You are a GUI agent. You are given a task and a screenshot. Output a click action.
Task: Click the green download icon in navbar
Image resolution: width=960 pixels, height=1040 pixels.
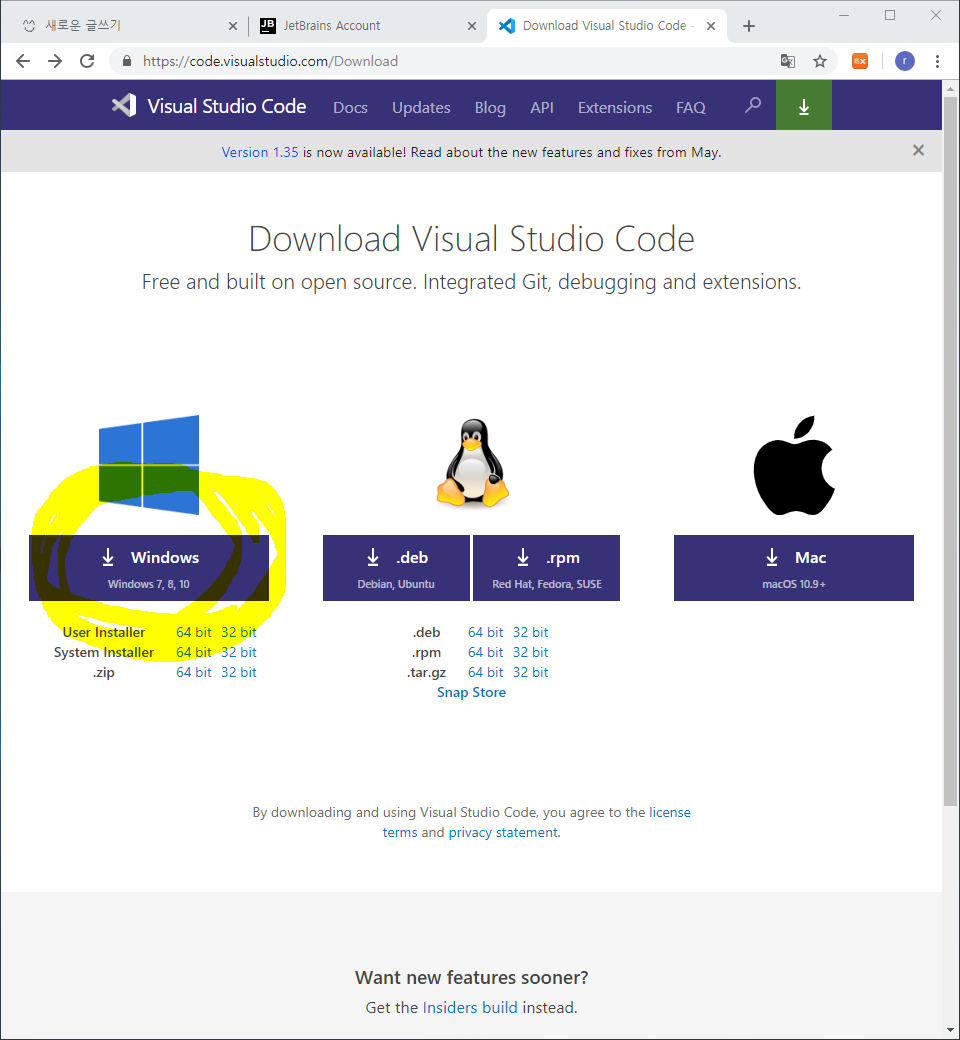803,105
